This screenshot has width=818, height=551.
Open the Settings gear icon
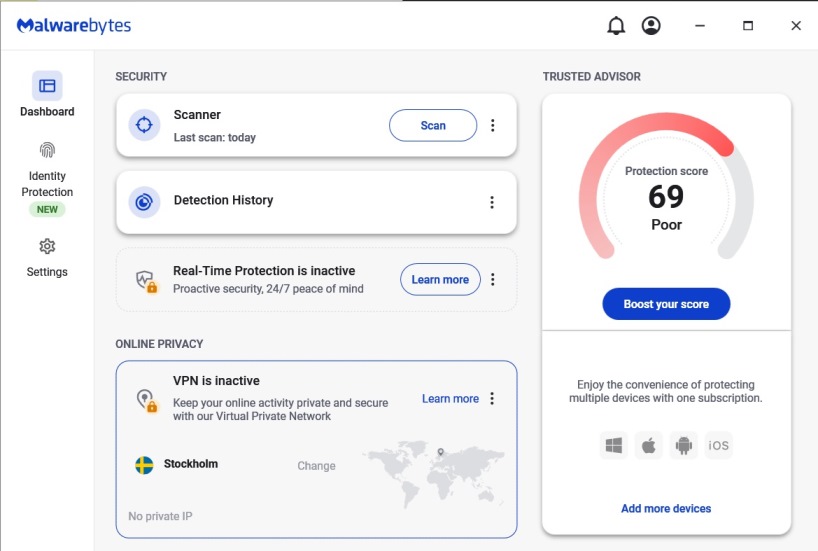point(47,246)
